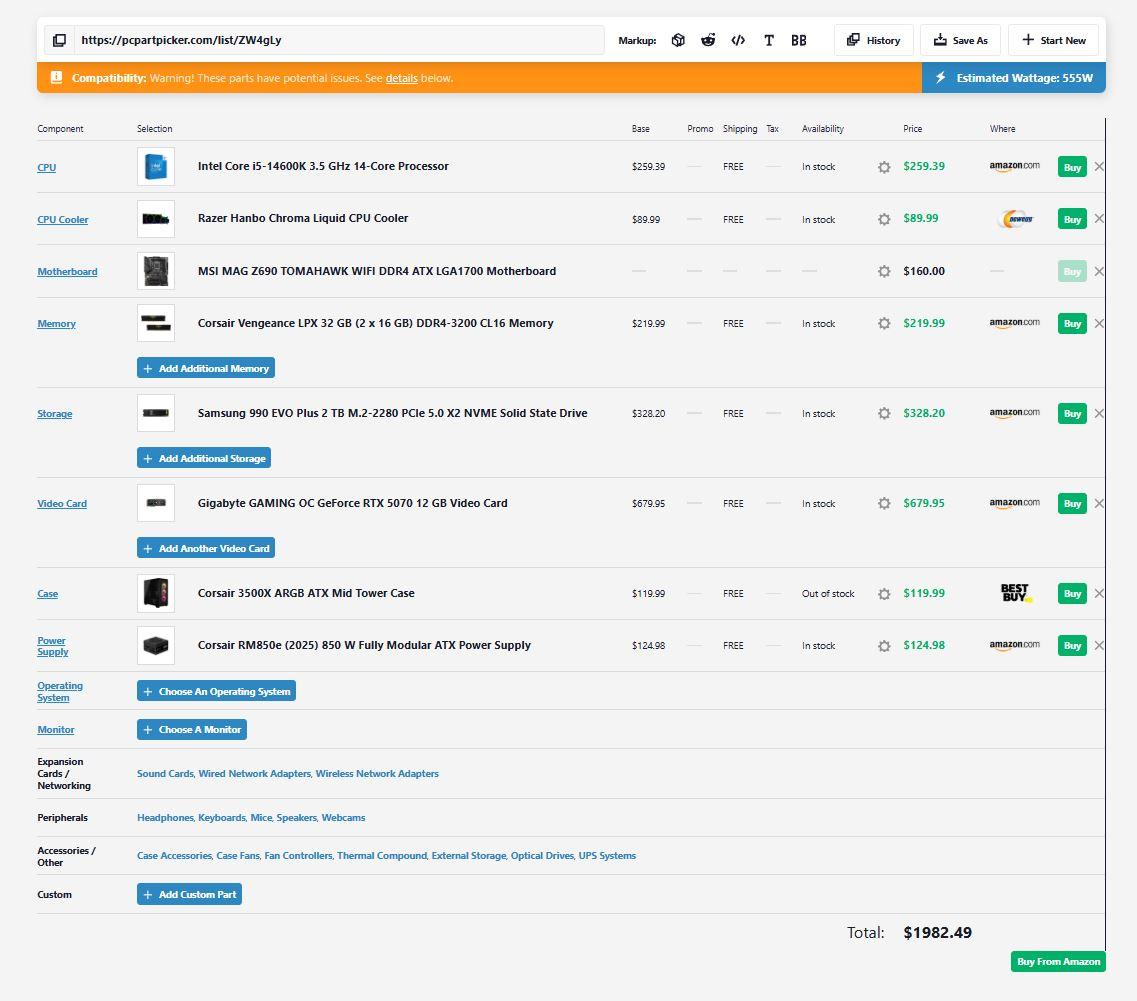The image size is (1137, 1001).
Task: Open History of part list
Action: click(x=874, y=41)
